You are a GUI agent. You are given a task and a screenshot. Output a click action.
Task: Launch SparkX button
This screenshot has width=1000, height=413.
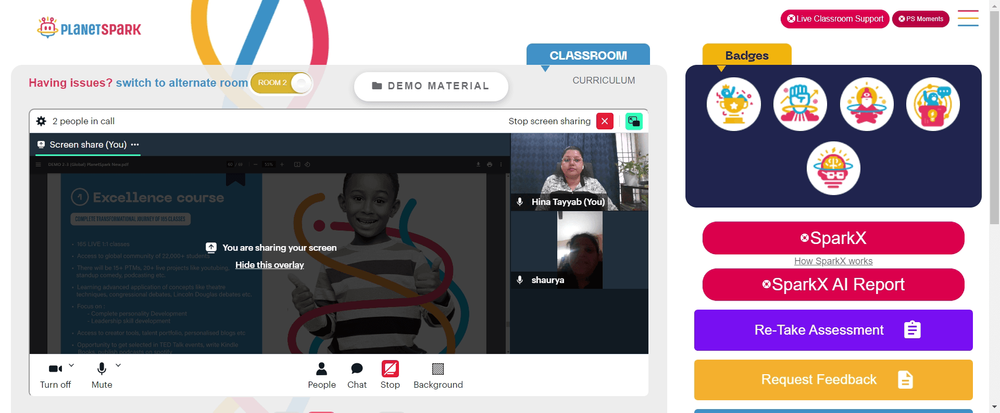click(833, 238)
